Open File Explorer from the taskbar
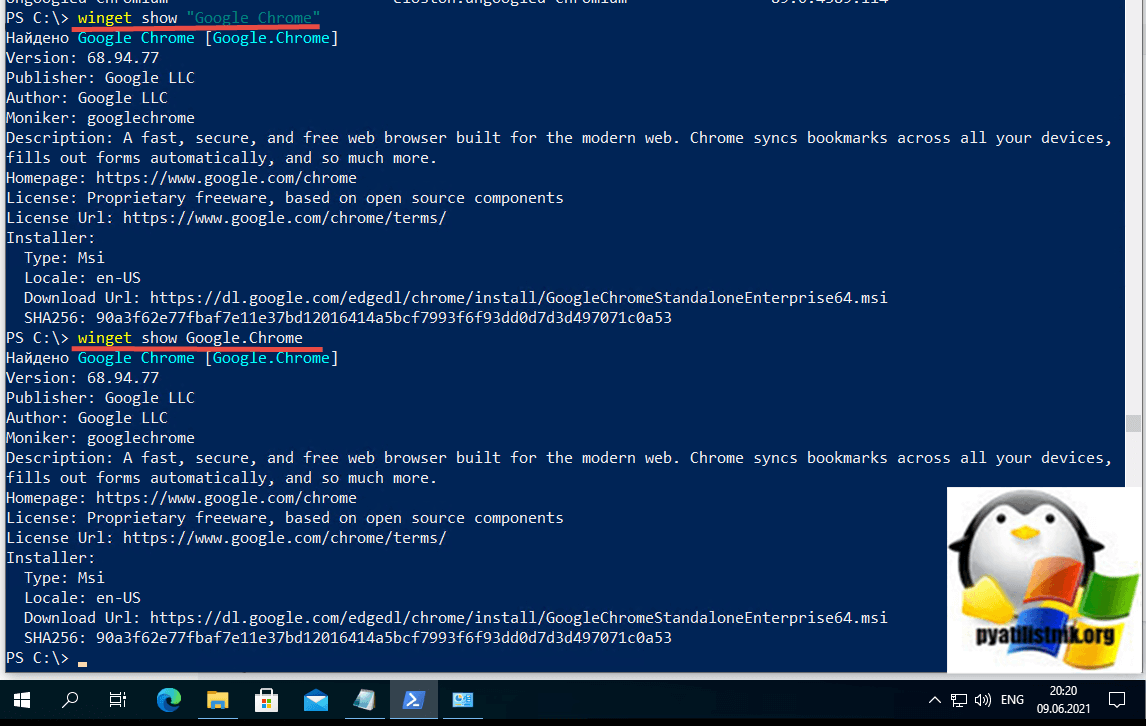Image resolution: width=1146 pixels, height=726 pixels. pyautogui.click(x=218, y=700)
